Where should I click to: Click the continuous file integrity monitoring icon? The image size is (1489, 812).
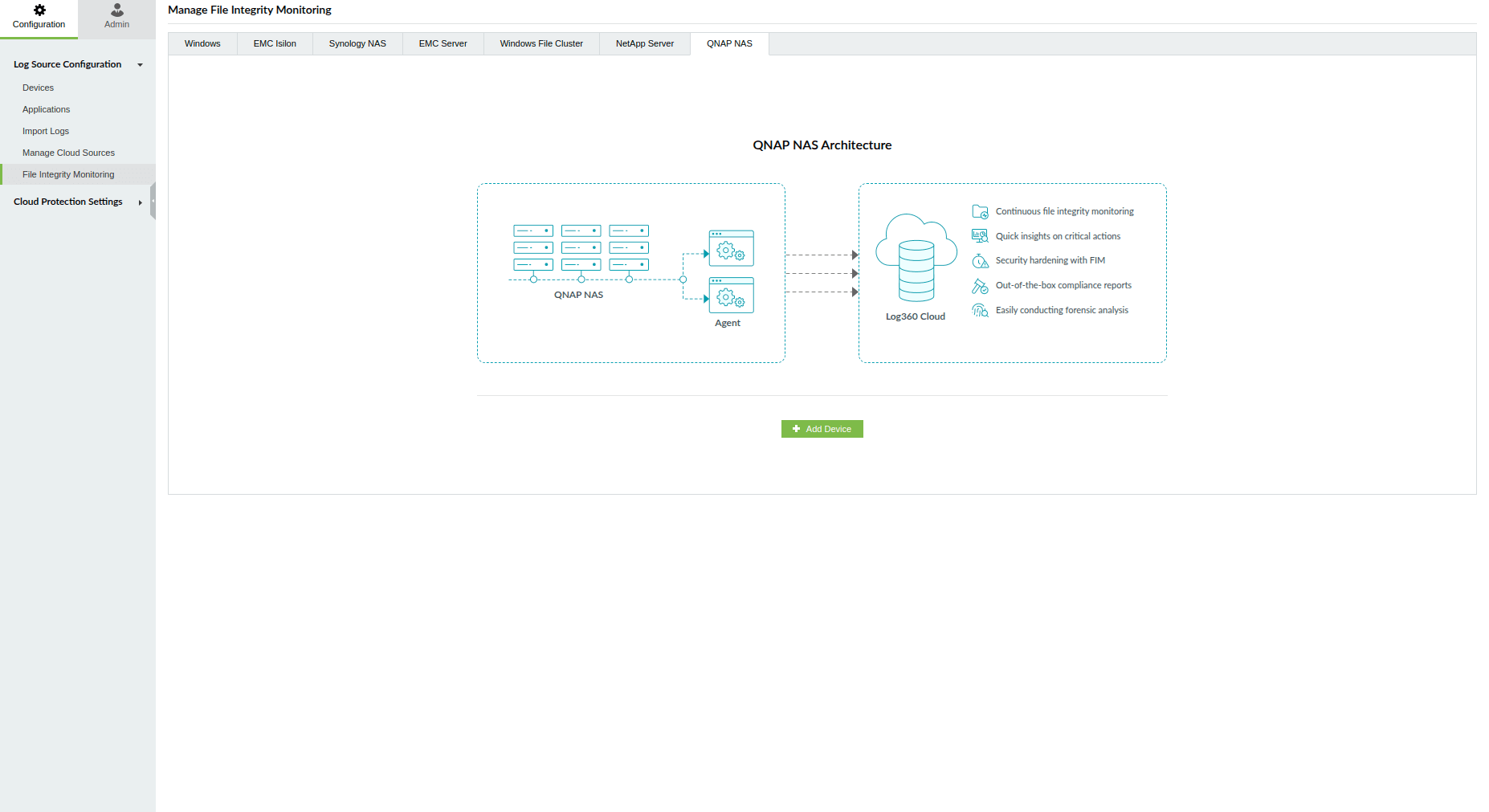(x=980, y=211)
